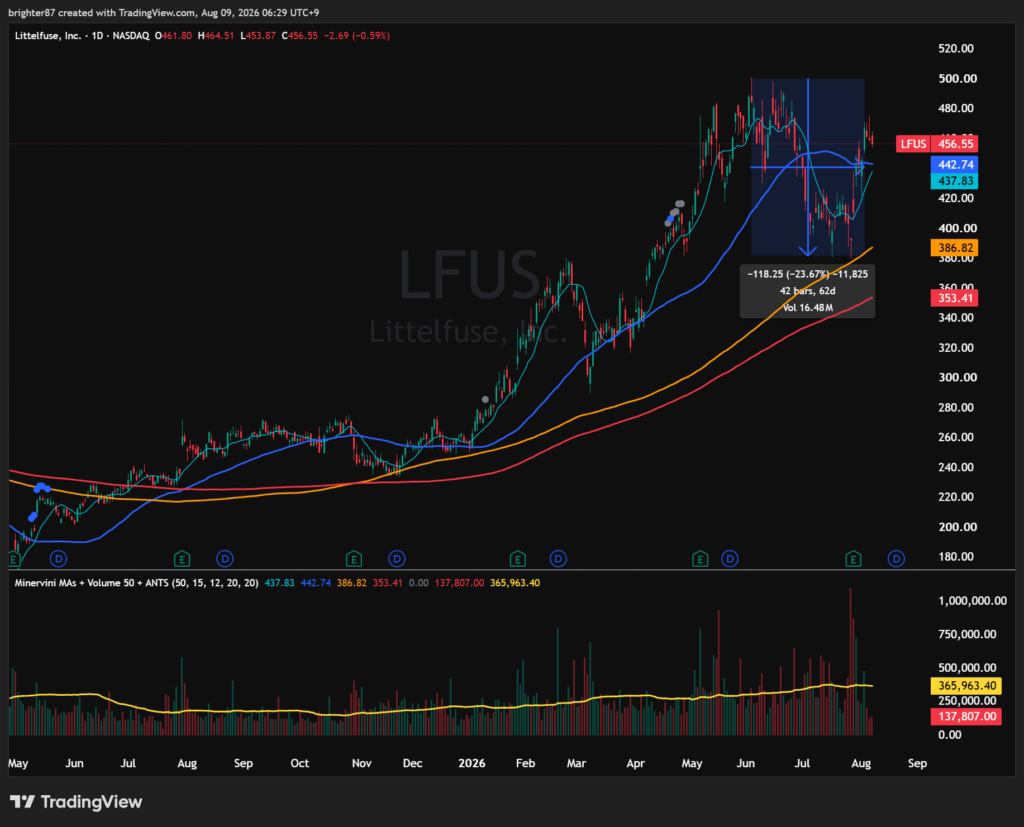This screenshot has height=827, width=1024.
Task: Click the 500.00 price axis label
Action: 957,78
